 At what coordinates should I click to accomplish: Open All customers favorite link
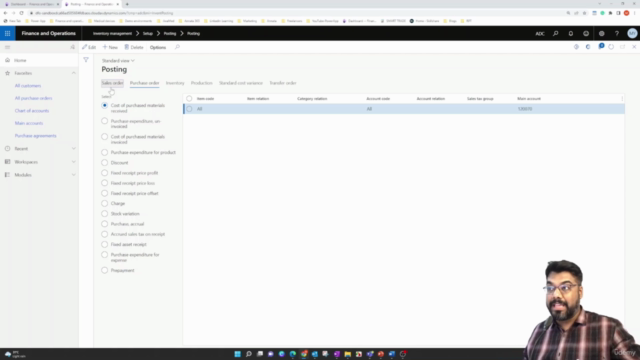[x=28, y=86]
